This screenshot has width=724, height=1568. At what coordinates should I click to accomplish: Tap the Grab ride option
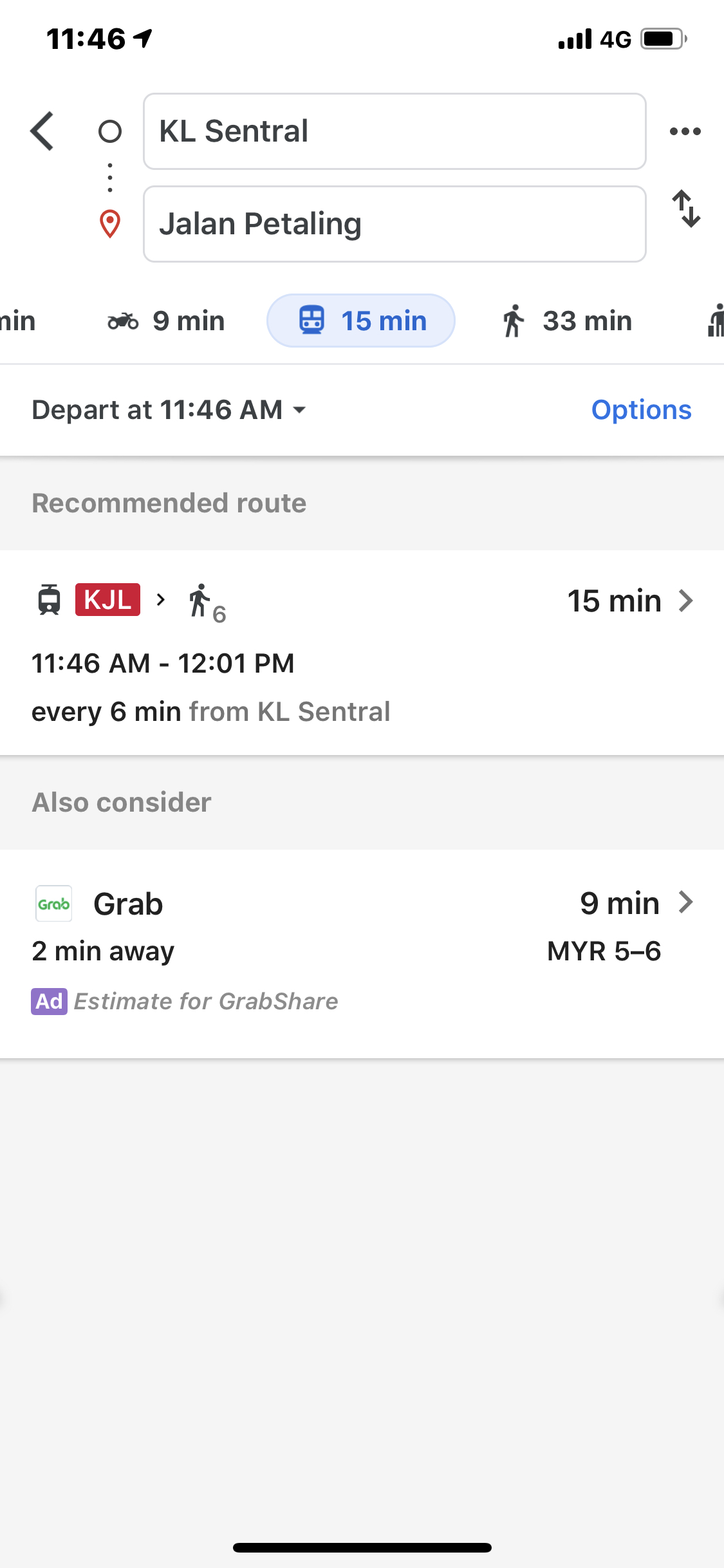128,904
